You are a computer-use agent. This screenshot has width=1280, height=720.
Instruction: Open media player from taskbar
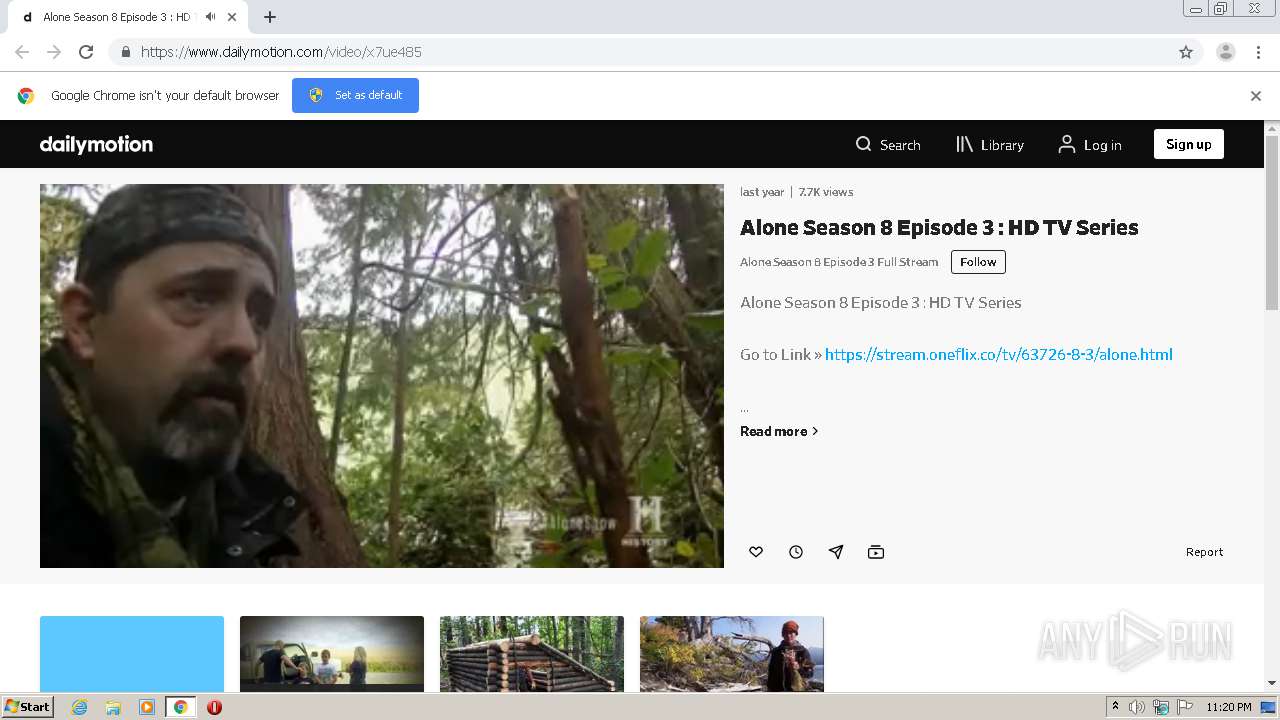tap(147, 707)
